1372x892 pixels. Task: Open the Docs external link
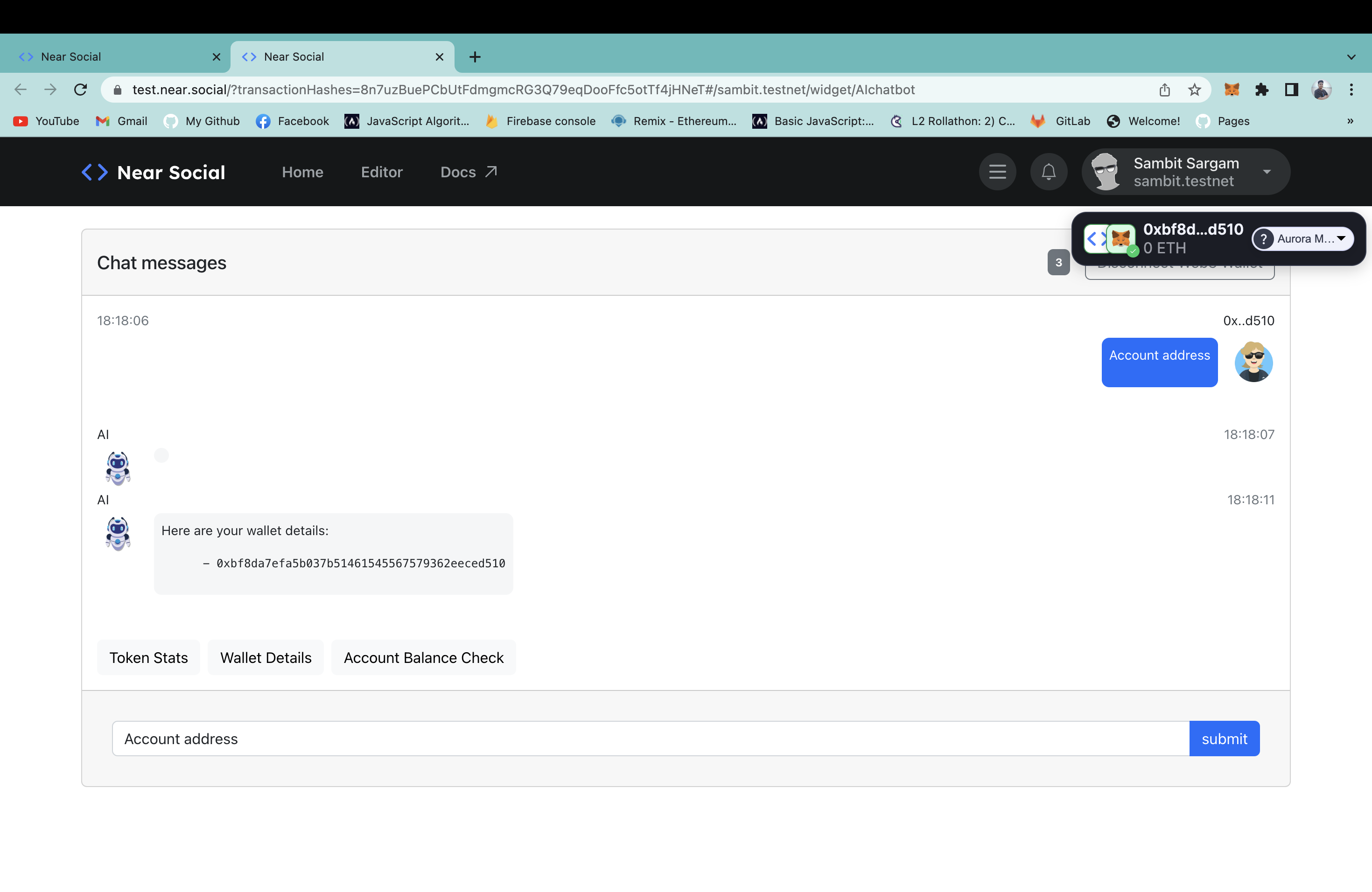click(468, 172)
